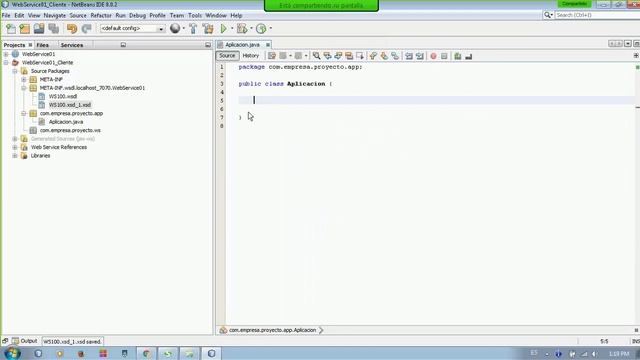Image resolution: width=640 pixels, height=360 pixels.
Task: Close the Aplicacion.java editor tab
Action: tap(268, 45)
